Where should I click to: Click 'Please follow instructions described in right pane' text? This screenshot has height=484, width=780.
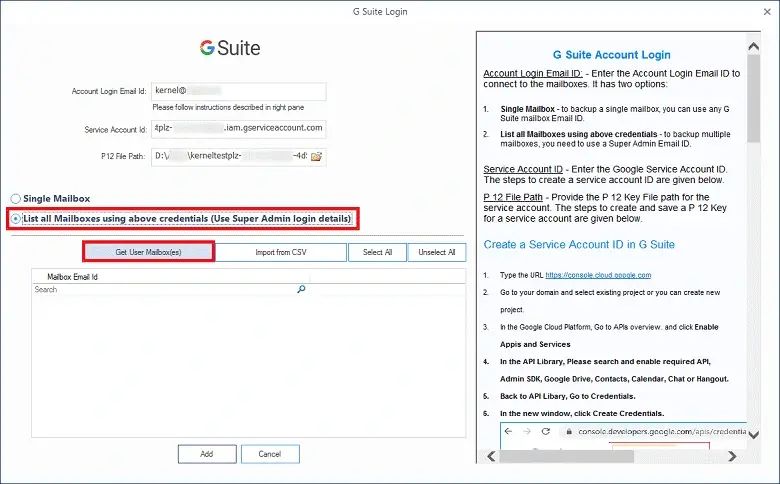point(228,107)
